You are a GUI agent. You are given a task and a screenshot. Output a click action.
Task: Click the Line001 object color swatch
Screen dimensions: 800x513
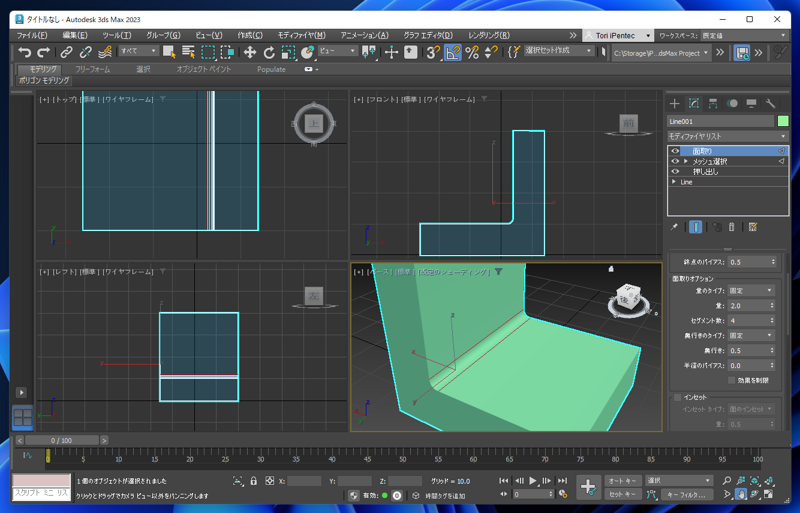coord(783,121)
